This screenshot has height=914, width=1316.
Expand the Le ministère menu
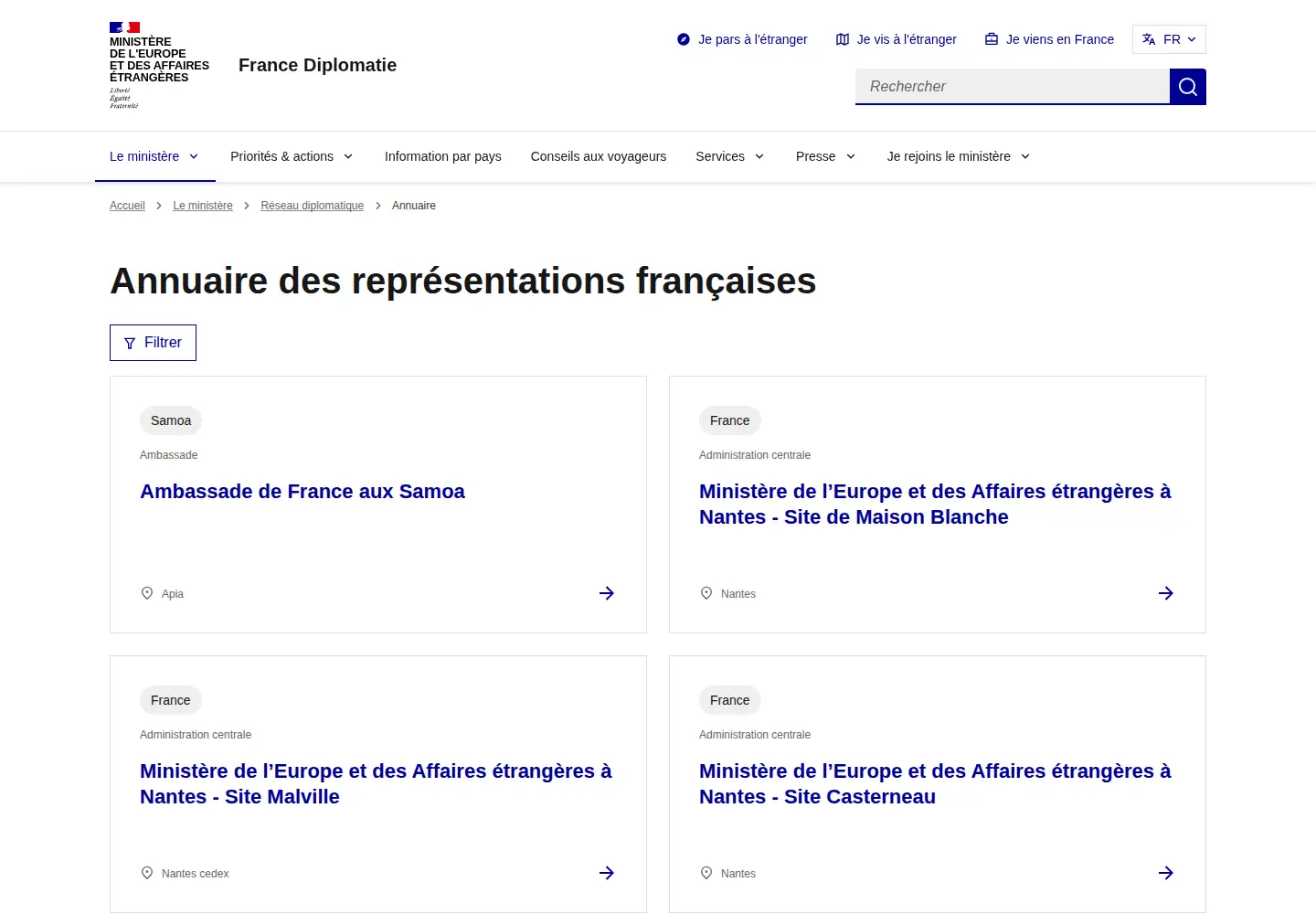pos(154,156)
